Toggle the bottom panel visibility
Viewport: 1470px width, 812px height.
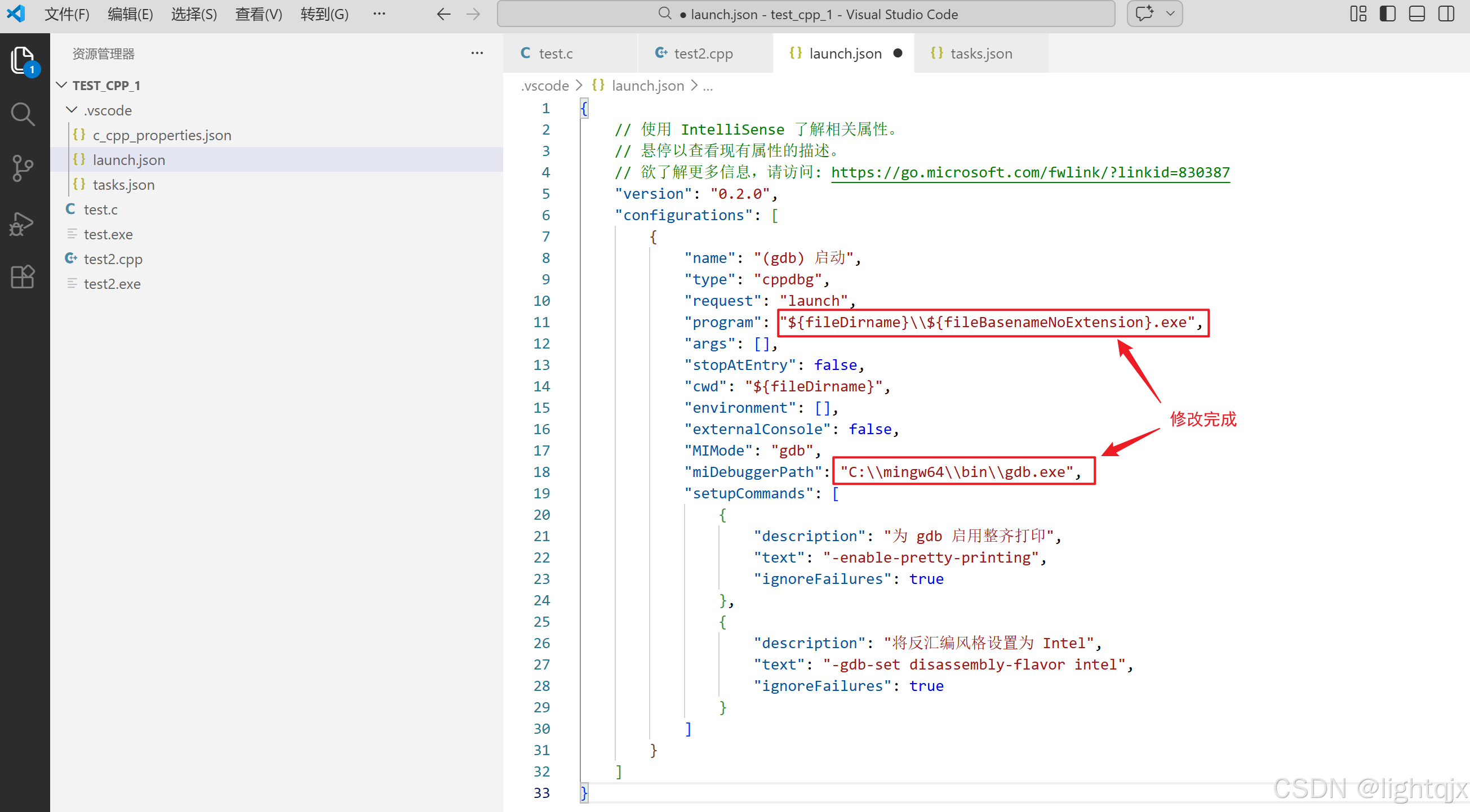[x=1417, y=14]
